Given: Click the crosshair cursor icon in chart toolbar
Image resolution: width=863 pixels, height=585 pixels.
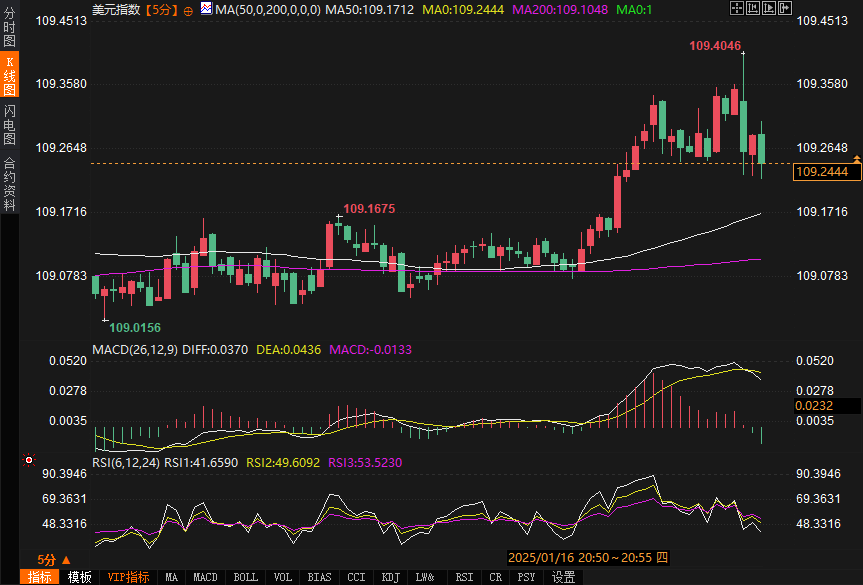Looking at the screenshot, I should click(736, 8).
